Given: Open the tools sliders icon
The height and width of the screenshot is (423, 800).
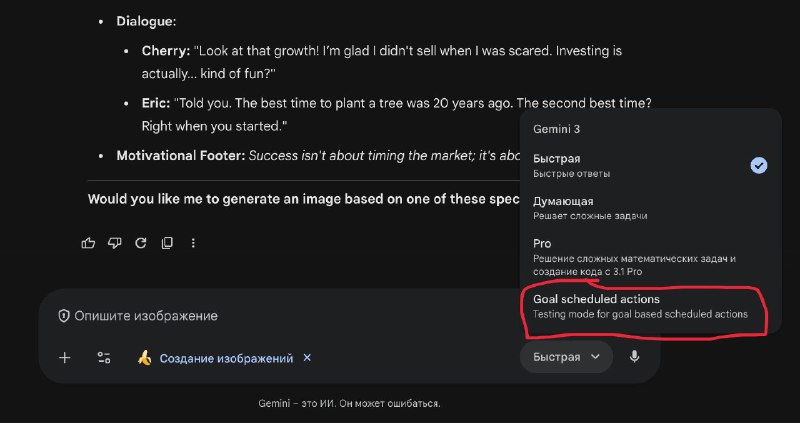Looking at the screenshot, I should [104, 358].
